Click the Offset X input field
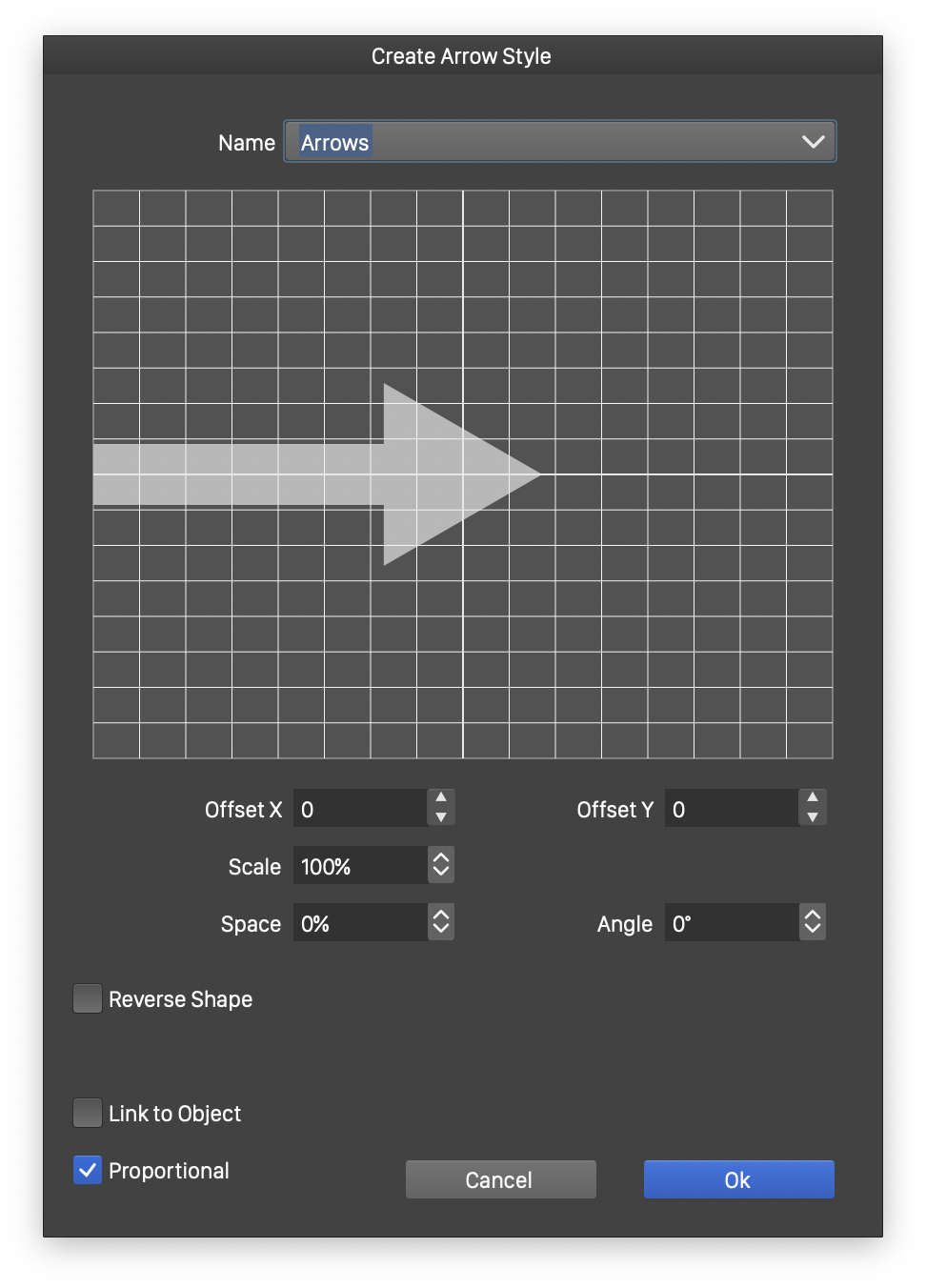The height and width of the screenshot is (1288, 926). [360, 809]
